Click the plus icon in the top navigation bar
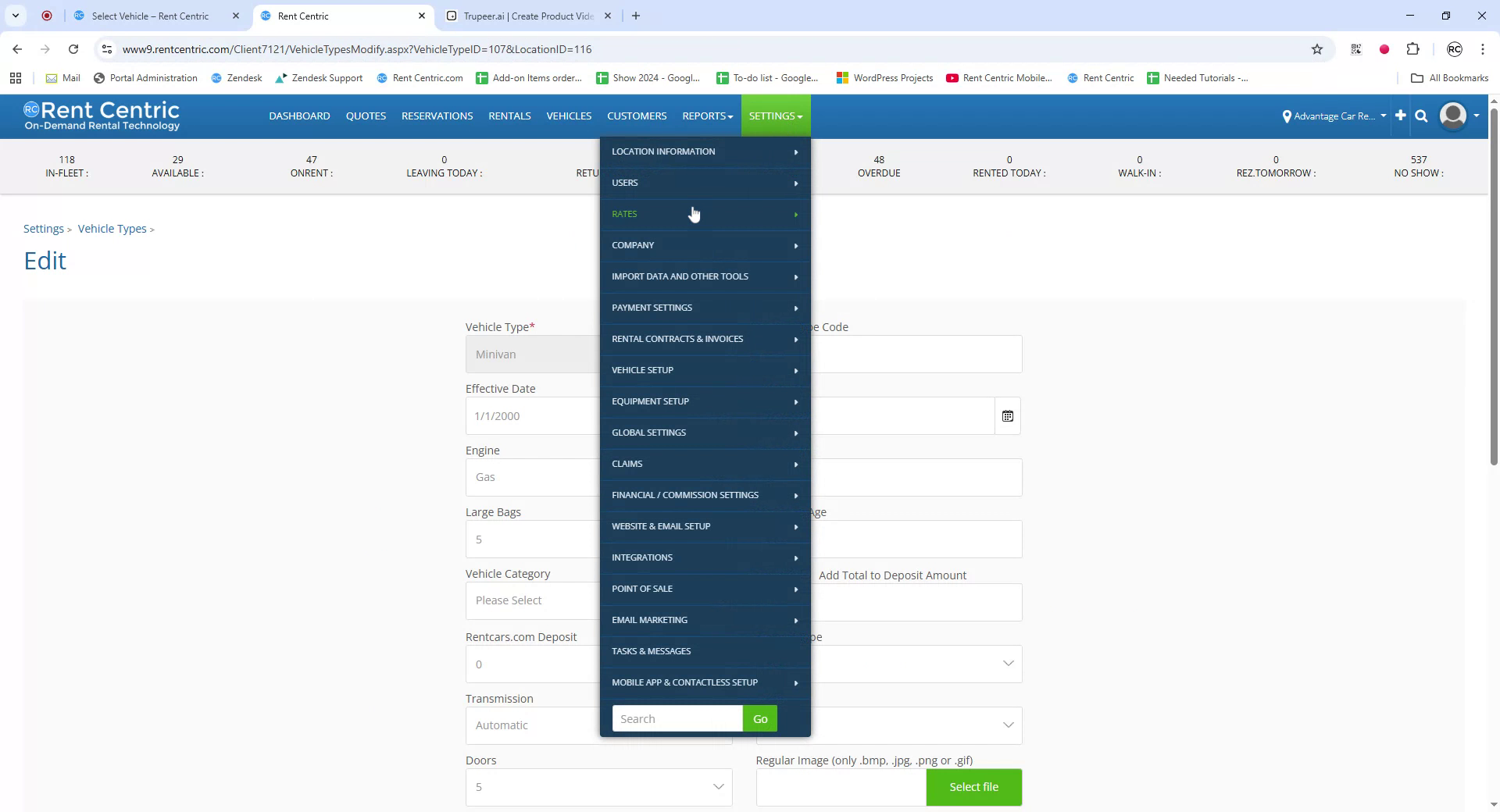The image size is (1500, 812). [x=1400, y=116]
